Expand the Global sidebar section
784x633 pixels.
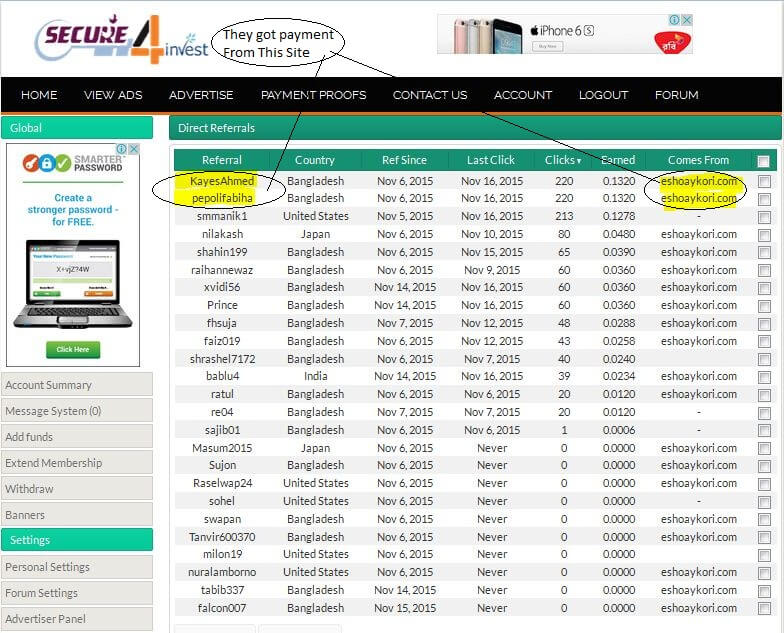point(77,128)
